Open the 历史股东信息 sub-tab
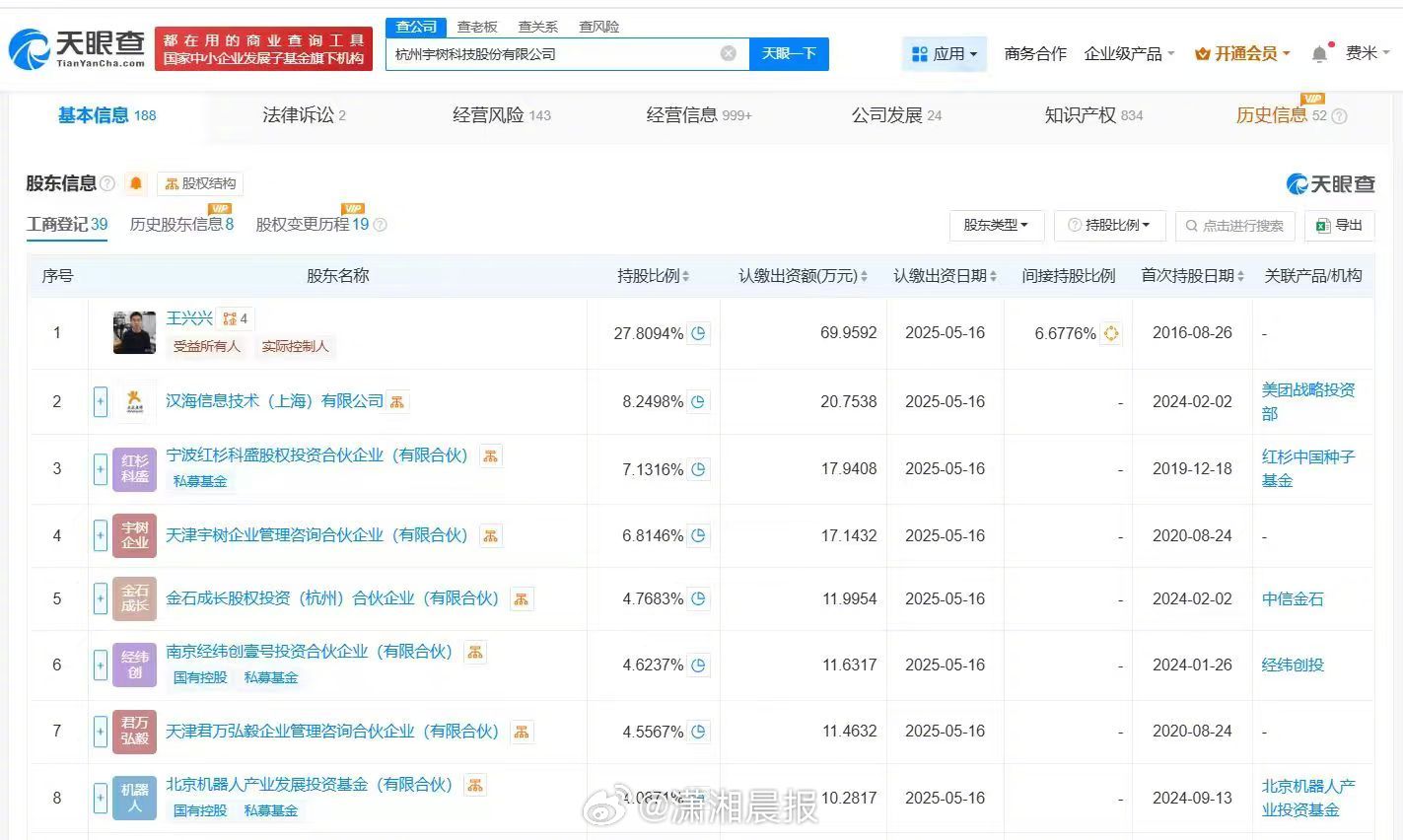 181,225
